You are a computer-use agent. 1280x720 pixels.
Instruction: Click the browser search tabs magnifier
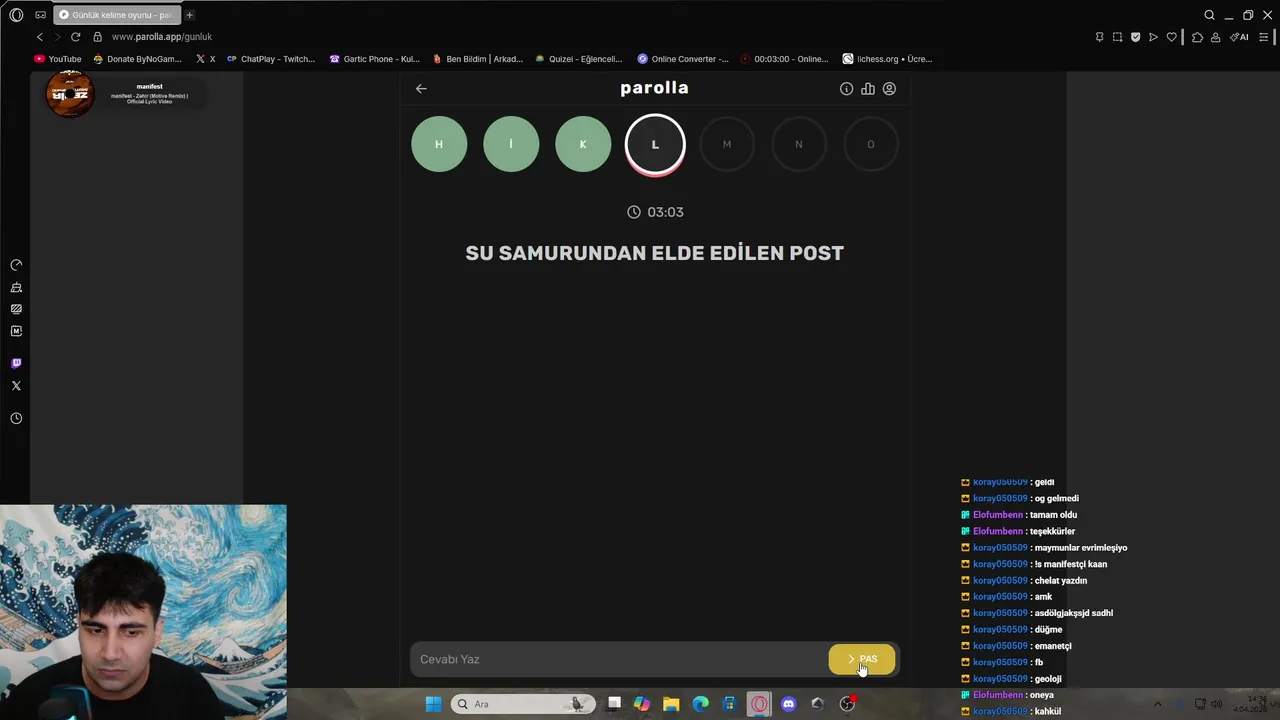1209,15
